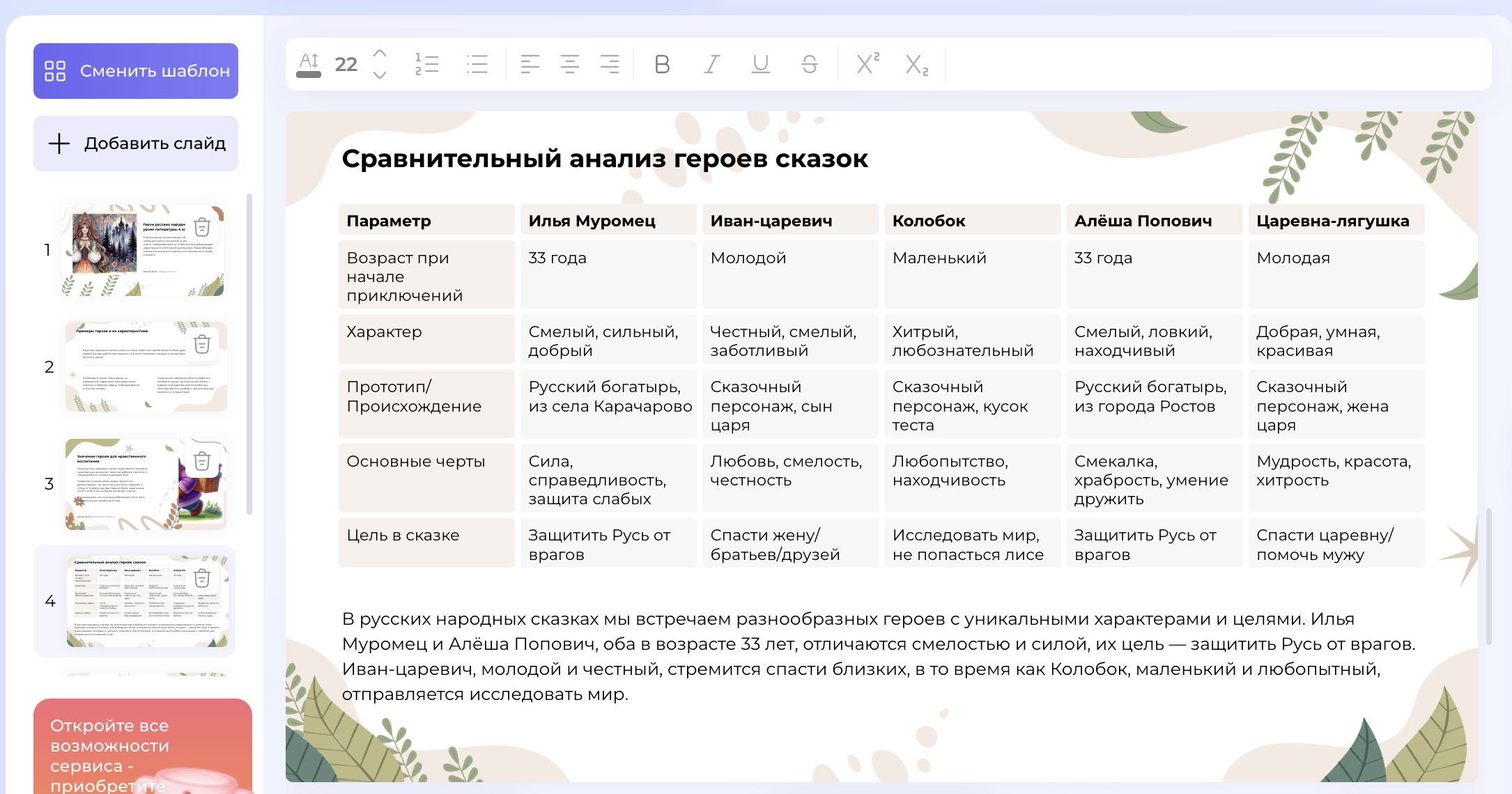Click the Сила, справедливость, защита слабых cell
This screenshot has width=1512, height=794.
tap(608, 478)
